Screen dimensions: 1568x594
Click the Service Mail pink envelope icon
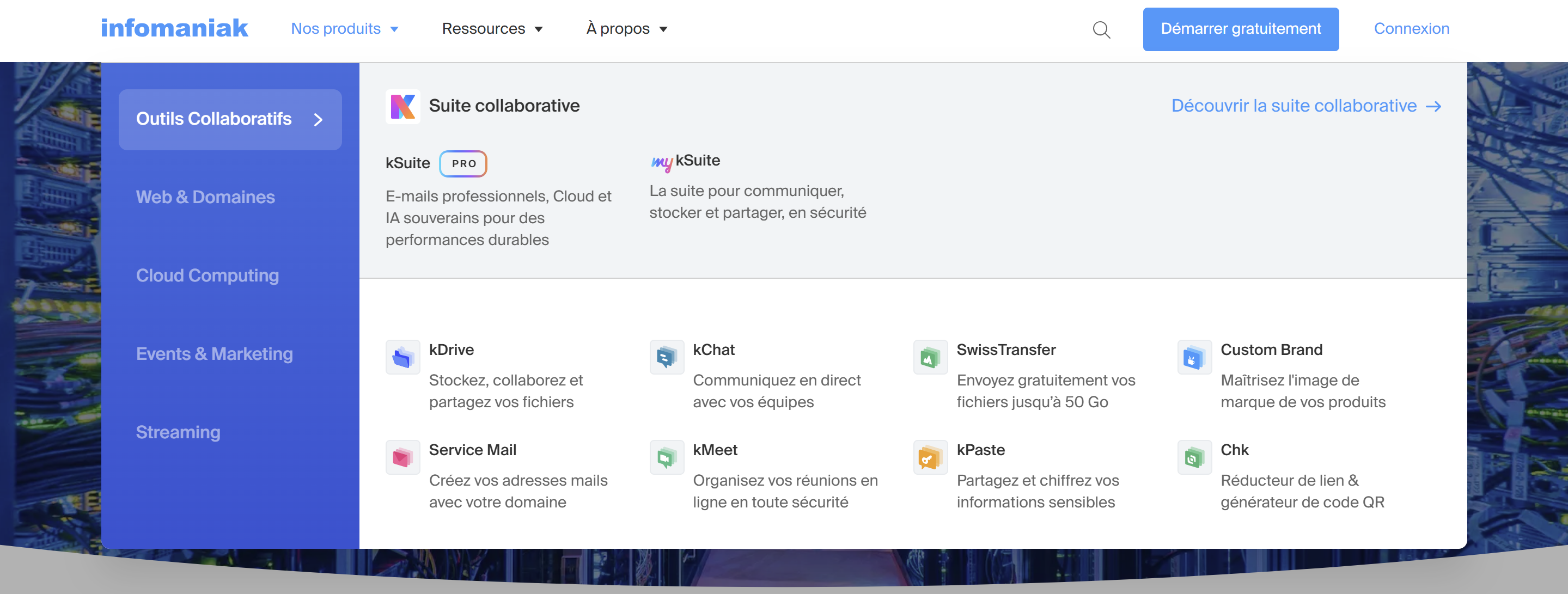pos(402,457)
